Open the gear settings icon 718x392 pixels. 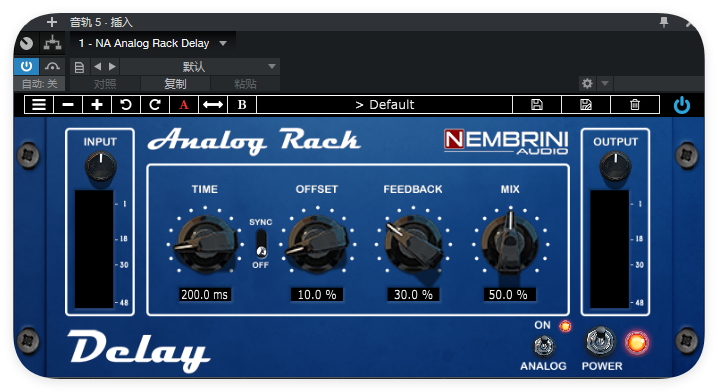[587, 83]
